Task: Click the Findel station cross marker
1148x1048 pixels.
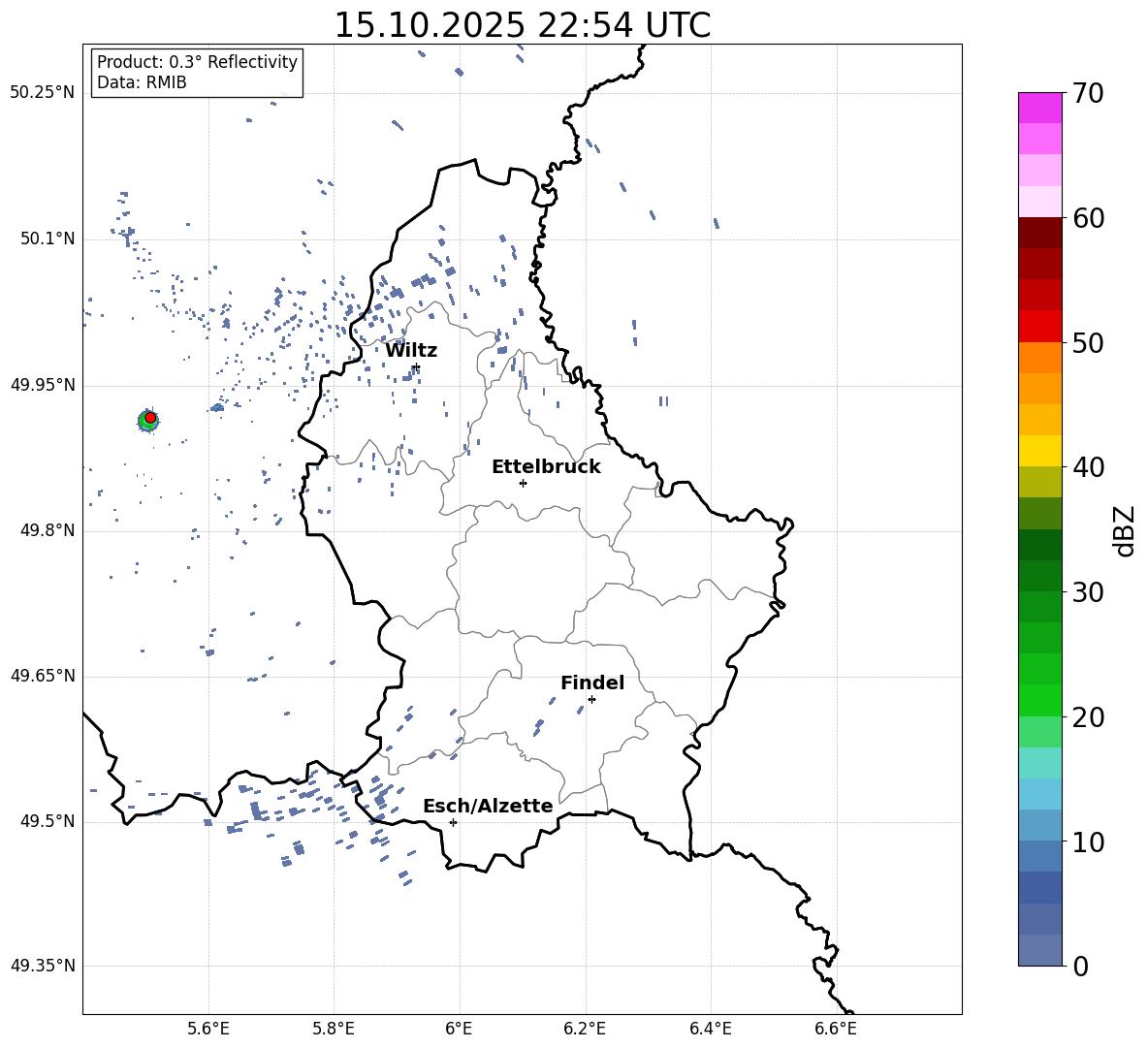Action: click(x=591, y=699)
